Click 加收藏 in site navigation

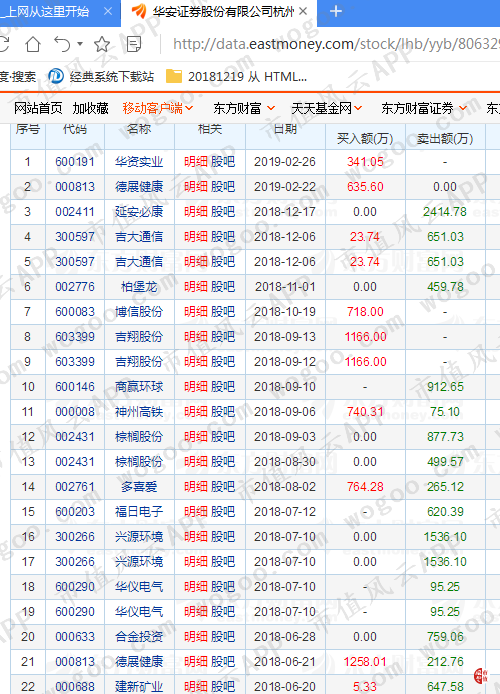click(x=90, y=108)
